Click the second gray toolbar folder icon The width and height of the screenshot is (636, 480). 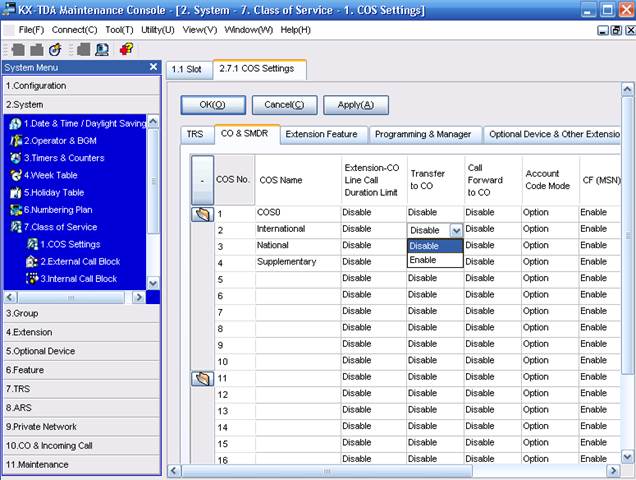click(37, 50)
